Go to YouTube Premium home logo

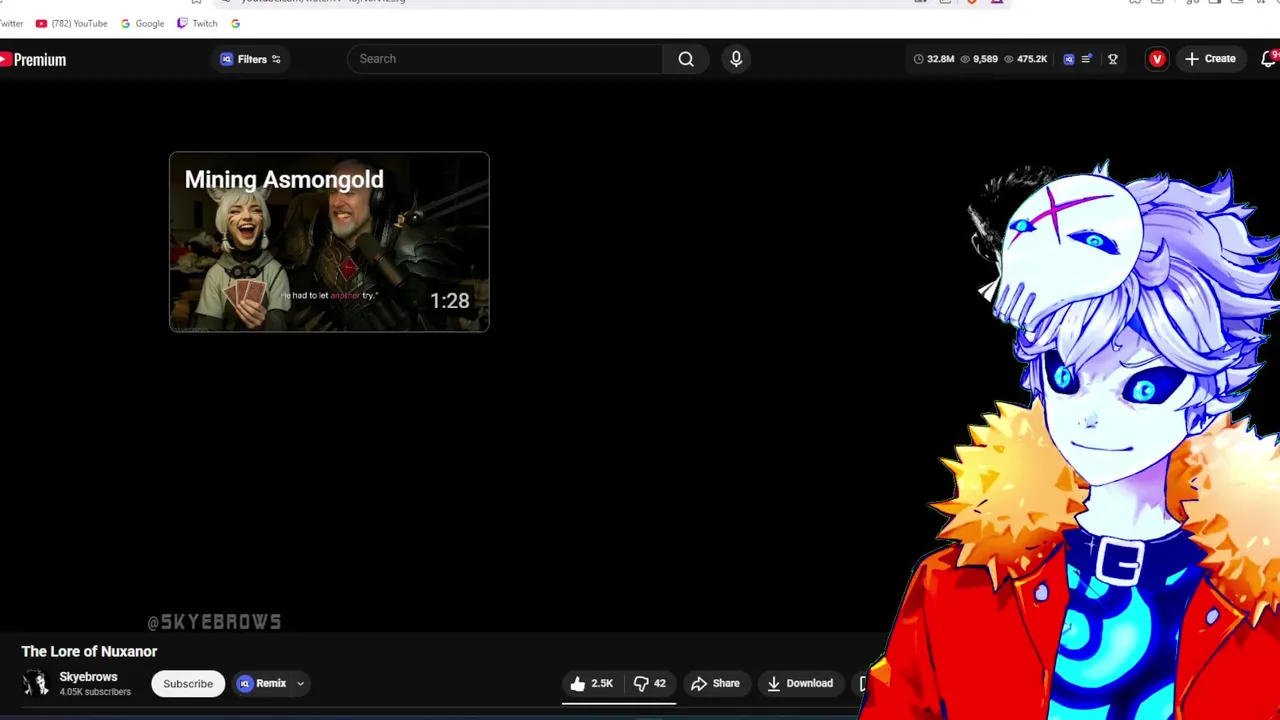point(33,60)
